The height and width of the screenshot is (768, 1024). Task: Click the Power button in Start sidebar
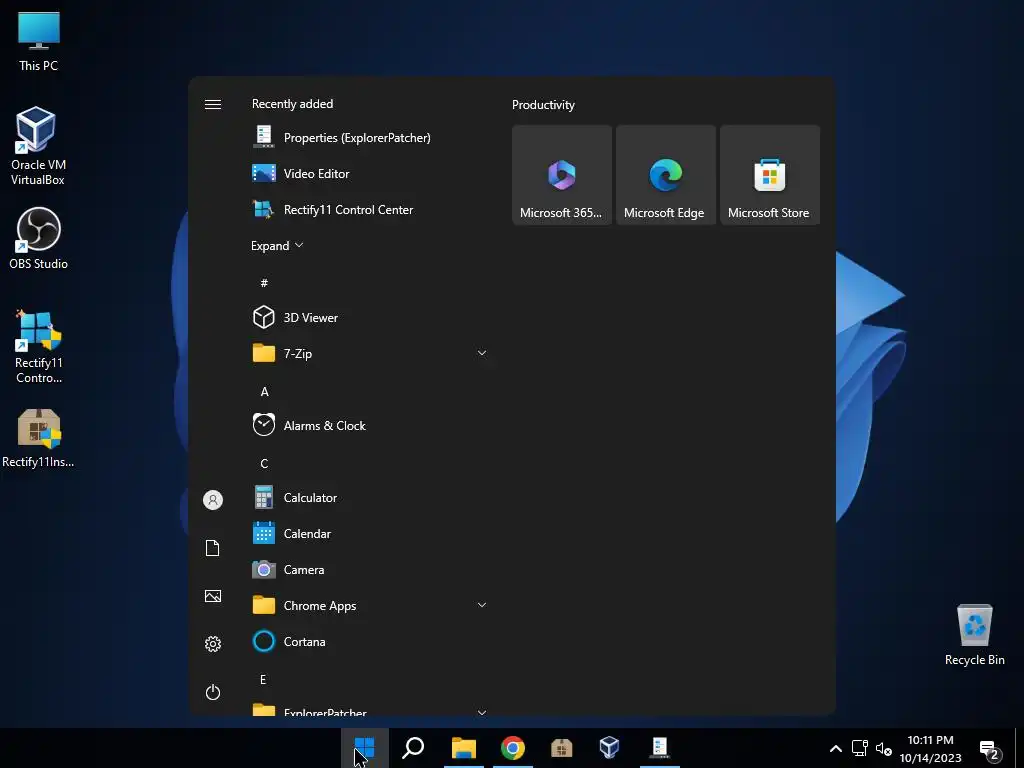point(213,692)
